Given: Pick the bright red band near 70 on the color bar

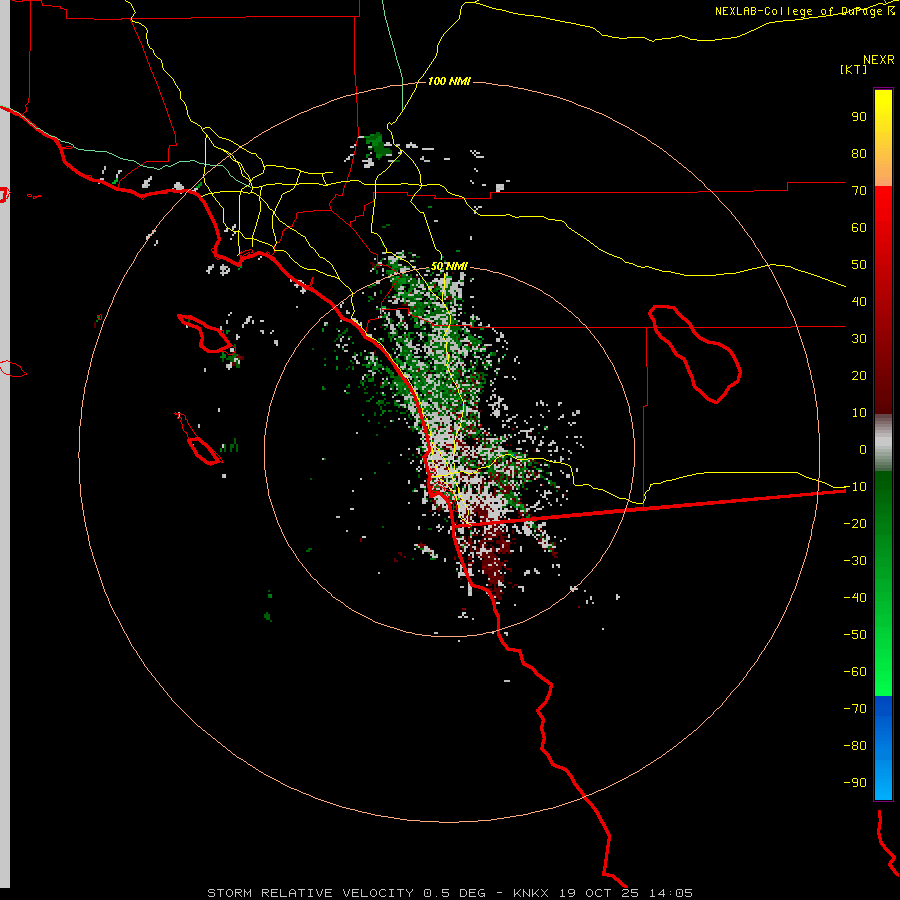Looking at the screenshot, I should tap(883, 207).
